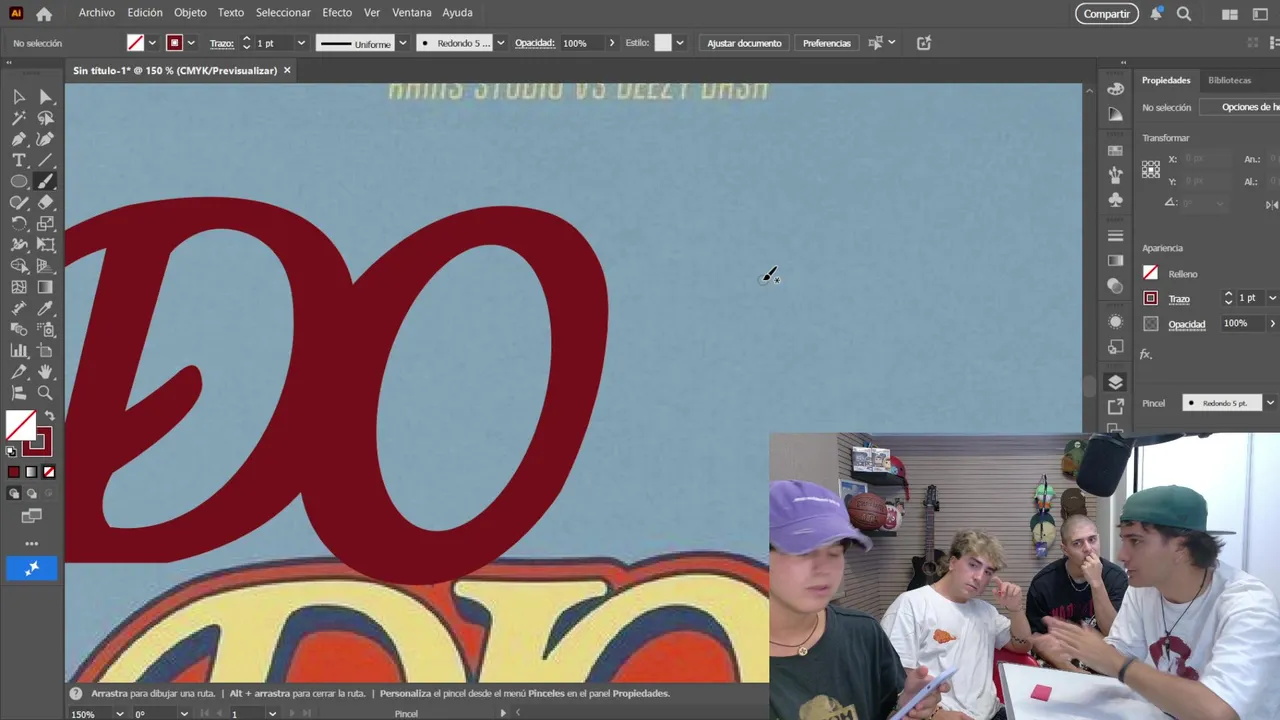Change screen mode button in toolbar
This screenshot has height=720, width=1280.
click(x=32, y=516)
